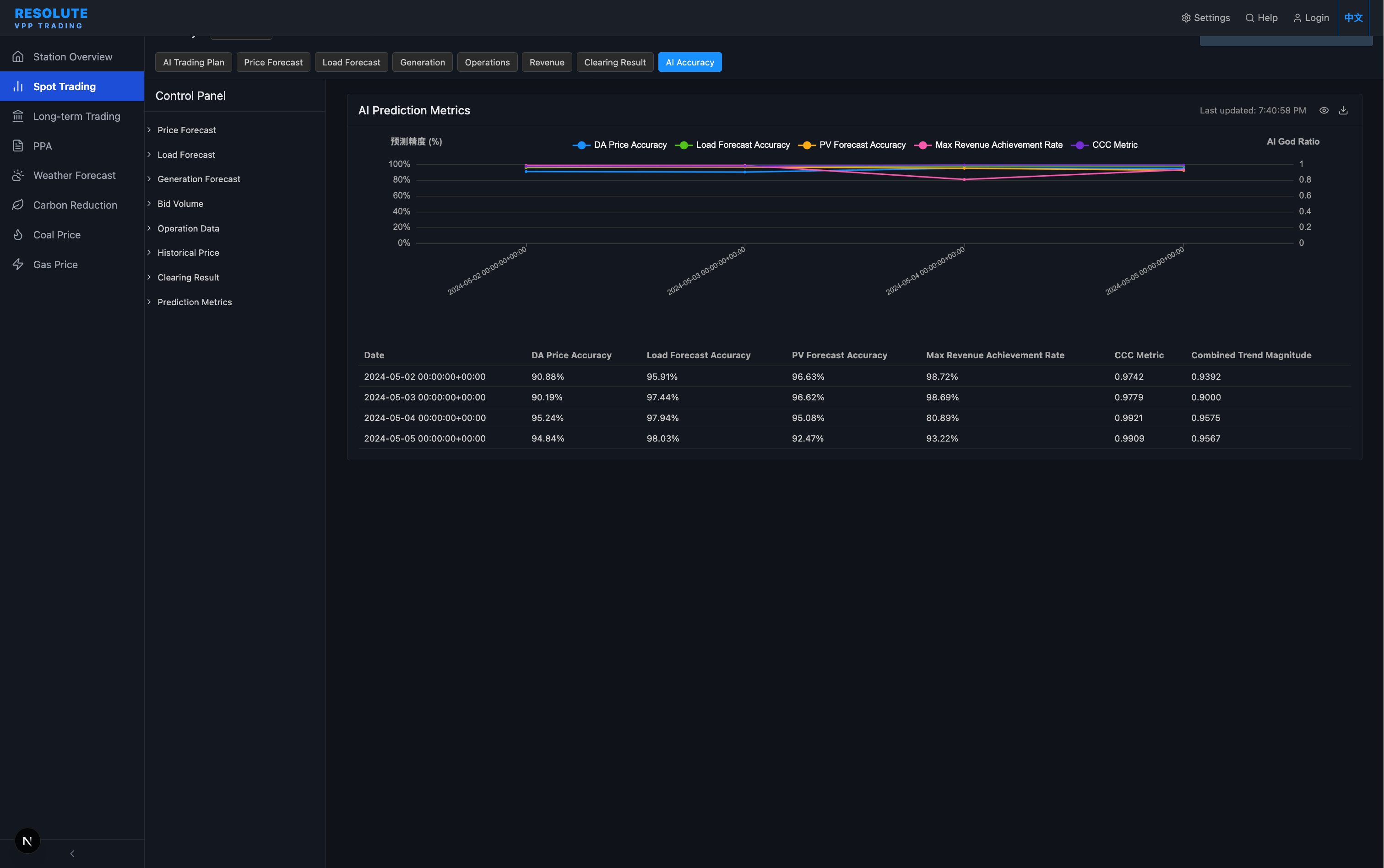Toggle Load Forecast Accuracy legend series
This screenshot has width=1384, height=868.
pyautogui.click(x=732, y=145)
